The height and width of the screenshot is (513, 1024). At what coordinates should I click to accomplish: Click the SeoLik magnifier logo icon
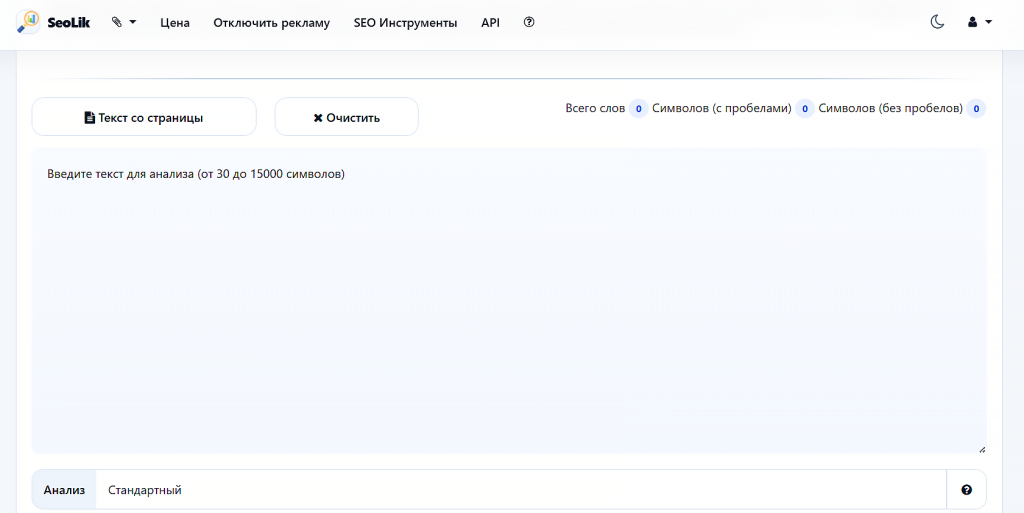28,22
